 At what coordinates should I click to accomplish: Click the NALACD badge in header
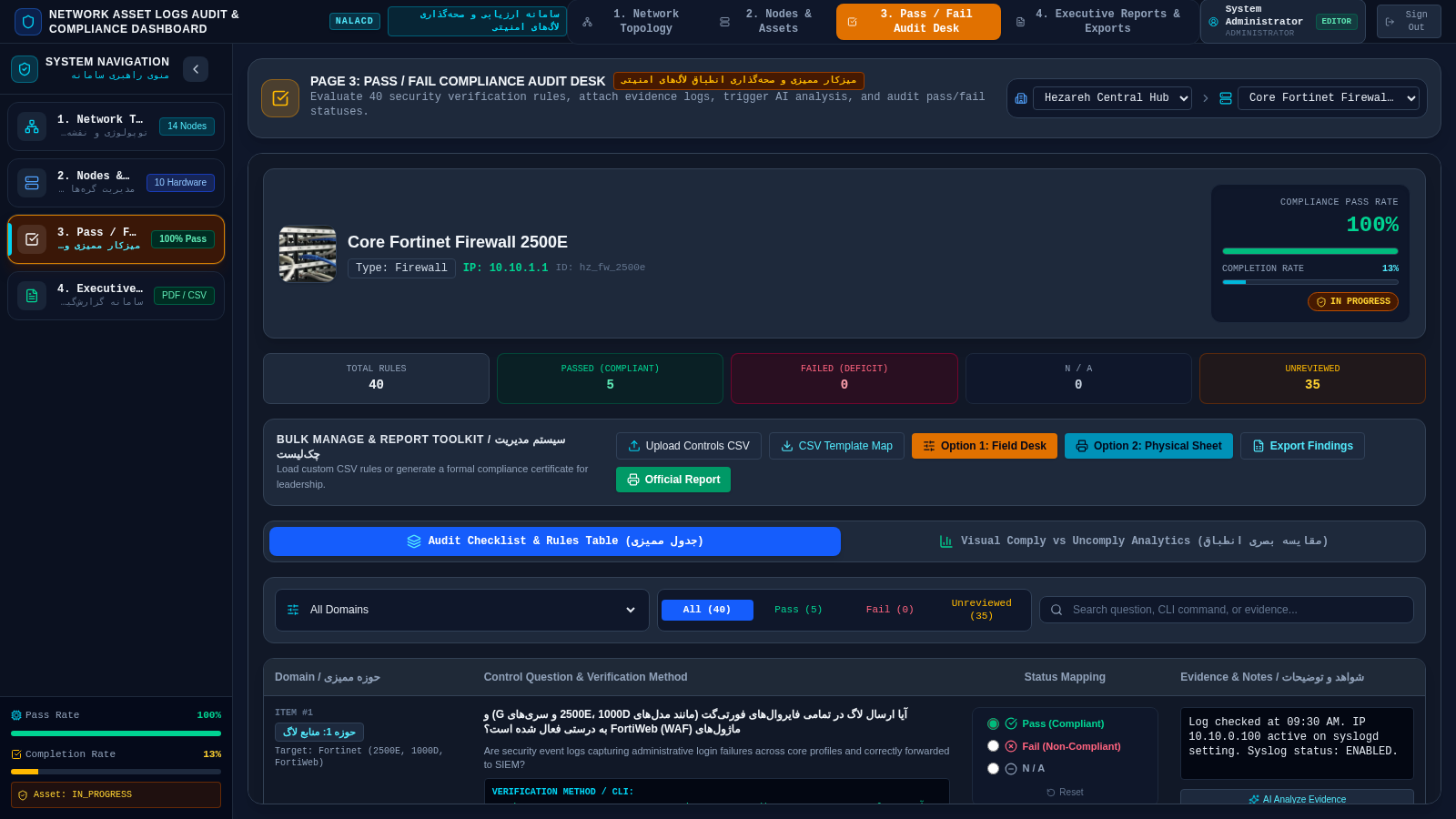pos(355,22)
